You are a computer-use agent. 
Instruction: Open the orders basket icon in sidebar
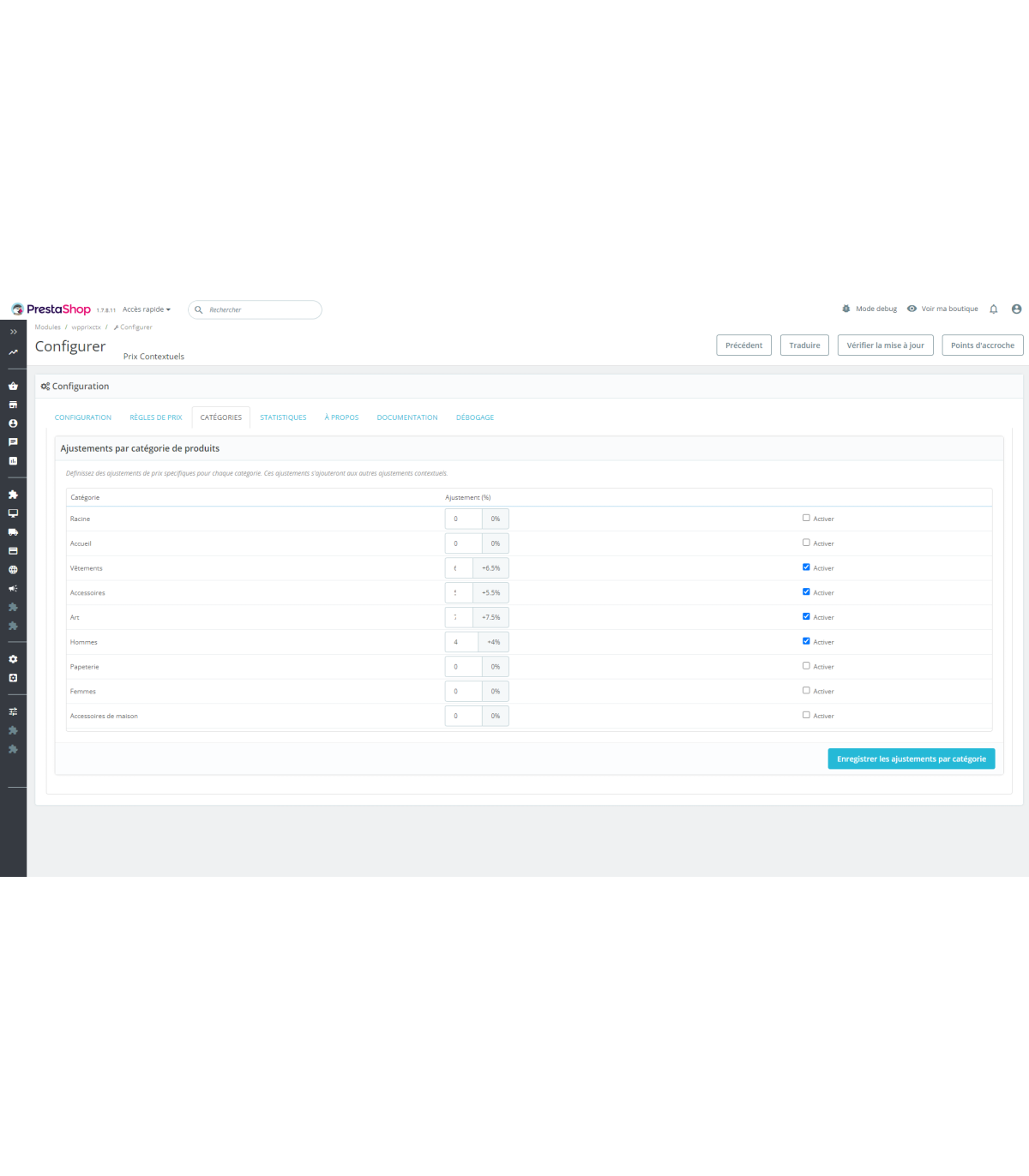[x=13, y=386]
